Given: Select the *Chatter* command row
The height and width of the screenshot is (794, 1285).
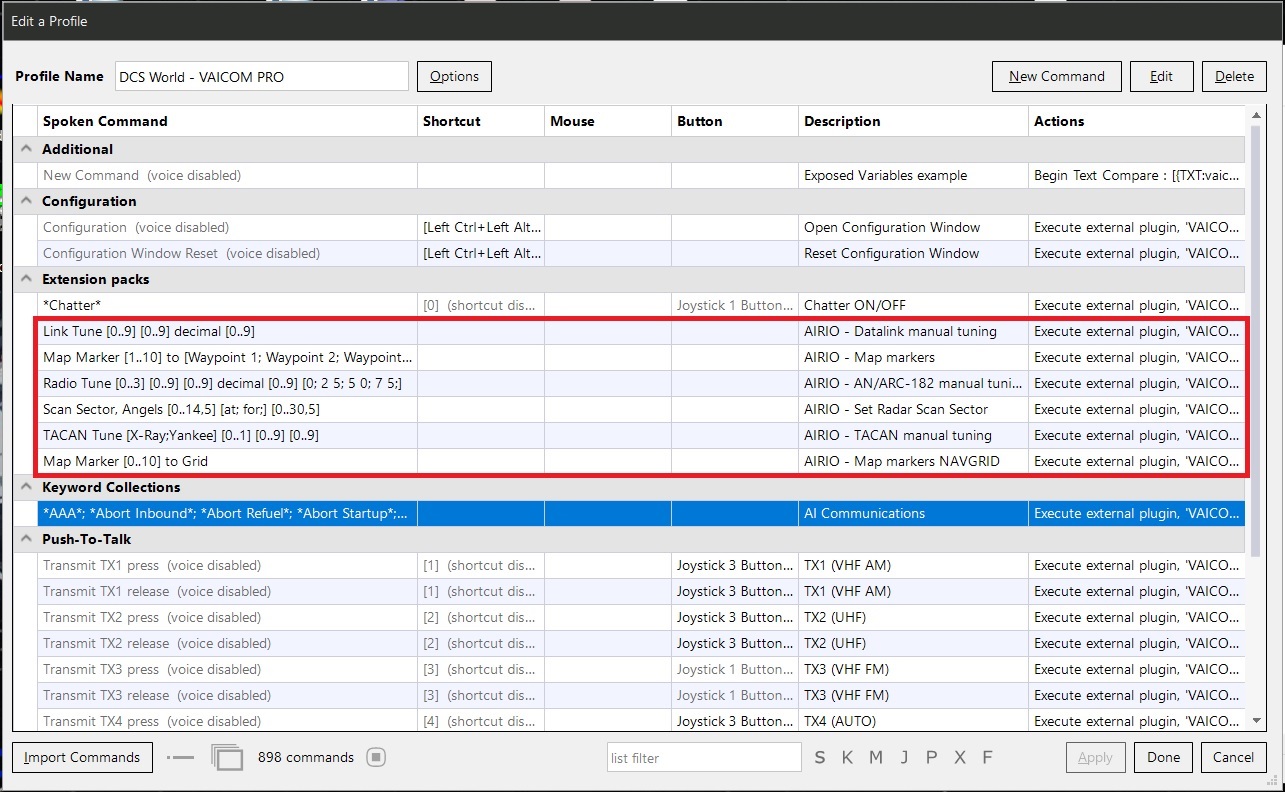Looking at the screenshot, I should [641, 305].
